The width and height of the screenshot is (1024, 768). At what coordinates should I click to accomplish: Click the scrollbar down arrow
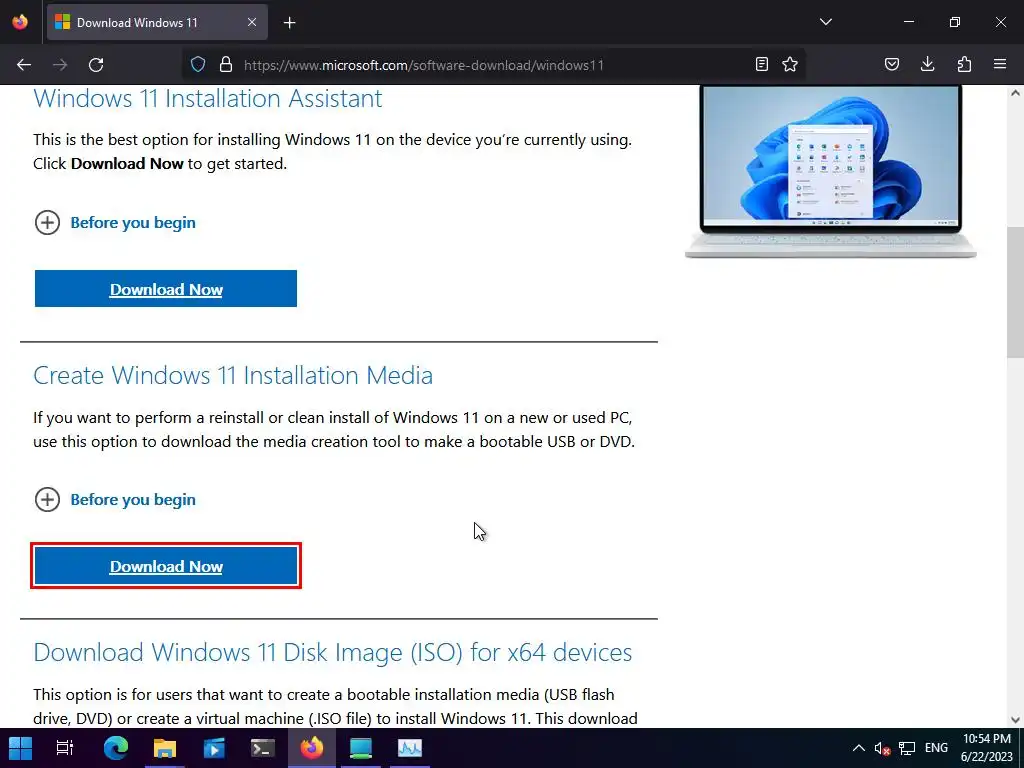point(1015,720)
